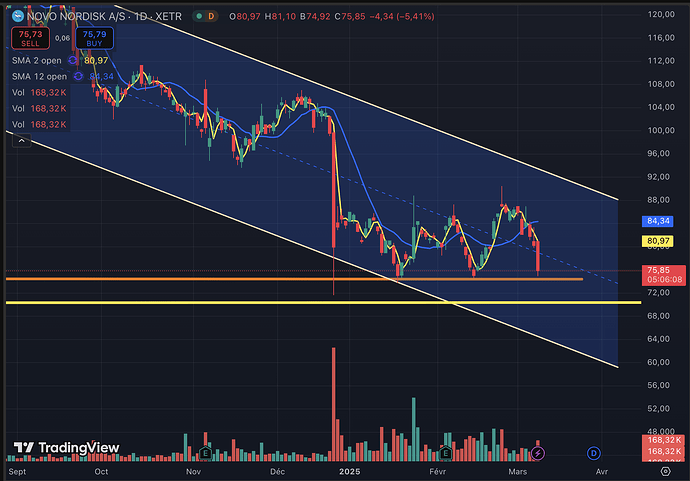
Task: Click the blue 84,34 price label
Action: pyautogui.click(x=657, y=221)
